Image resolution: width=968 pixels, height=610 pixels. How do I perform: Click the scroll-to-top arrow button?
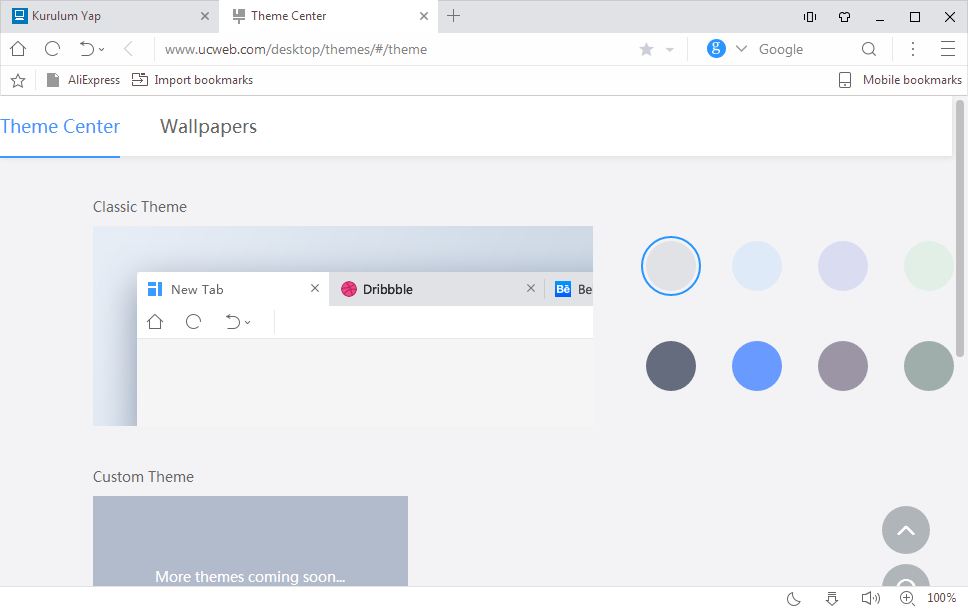click(906, 530)
